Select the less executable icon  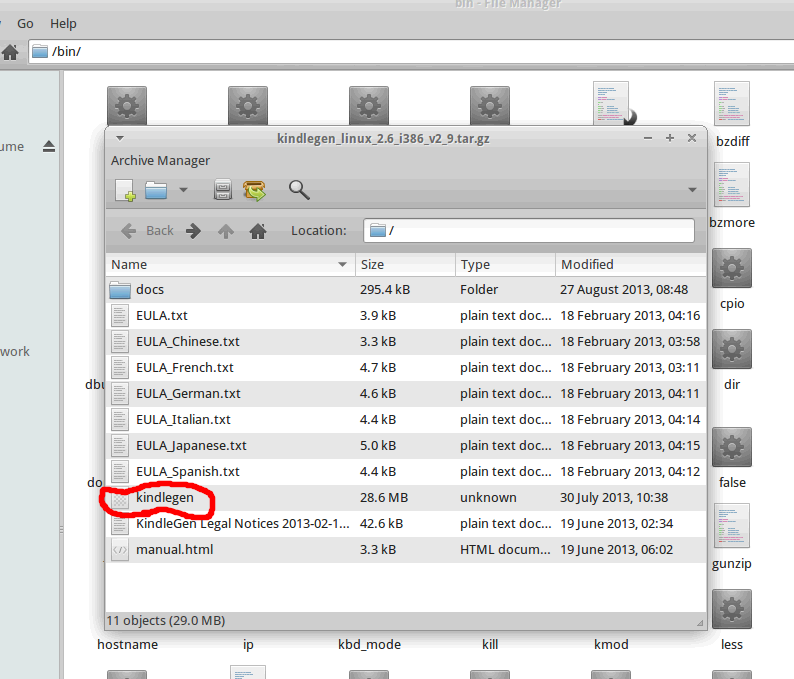[x=732, y=609]
